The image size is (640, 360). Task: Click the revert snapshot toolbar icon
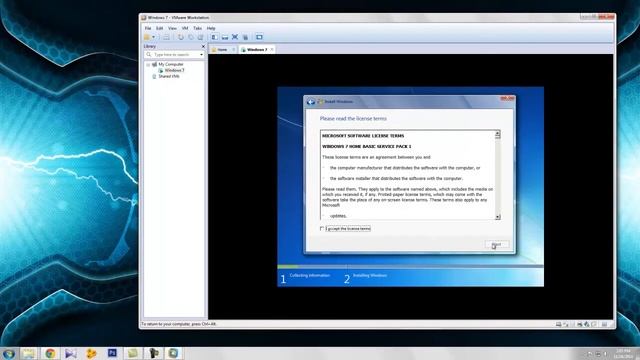[x=191, y=37]
